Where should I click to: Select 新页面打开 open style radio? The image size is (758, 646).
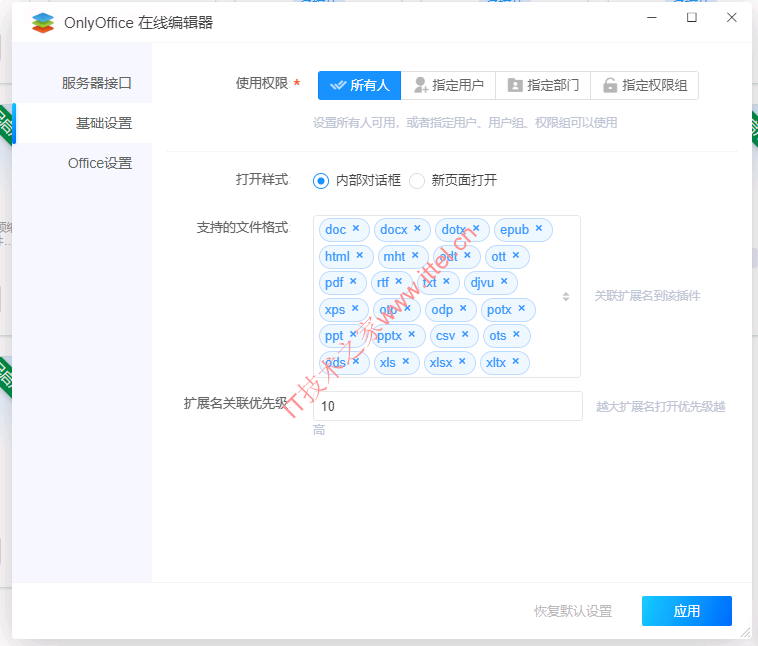click(417, 181)
